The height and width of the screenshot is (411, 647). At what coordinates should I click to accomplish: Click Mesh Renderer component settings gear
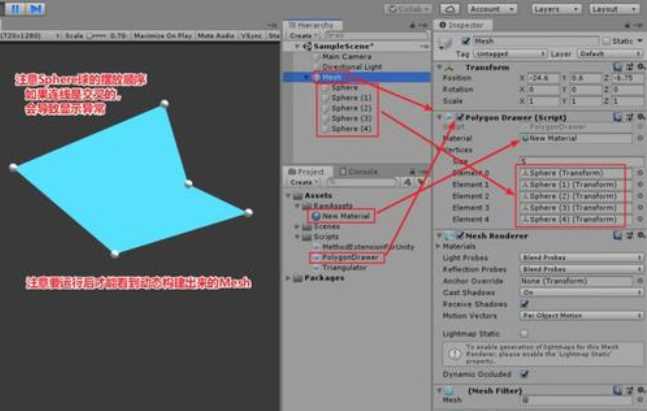tap(639, 236)
